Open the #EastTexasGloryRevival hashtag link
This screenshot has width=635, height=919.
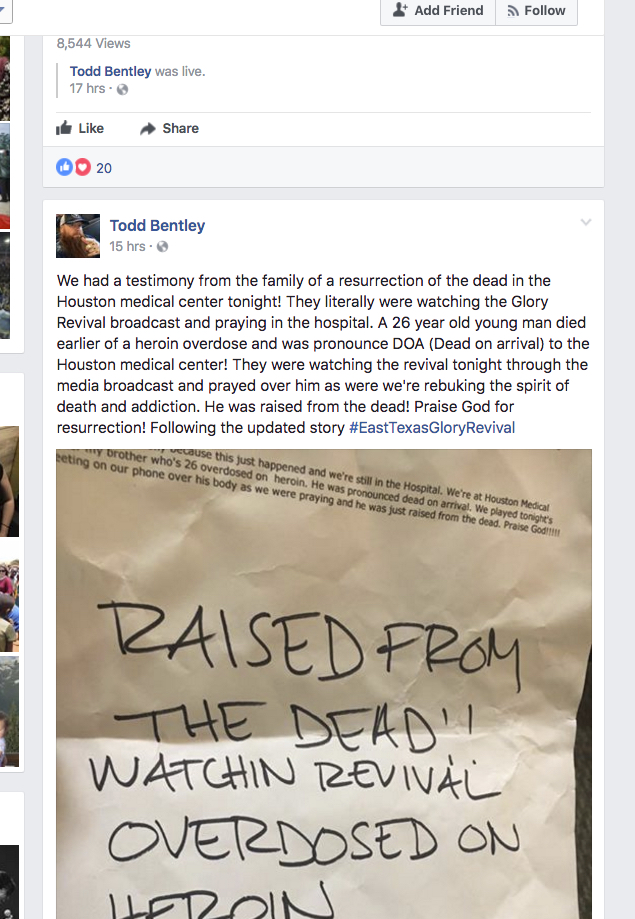432,428
